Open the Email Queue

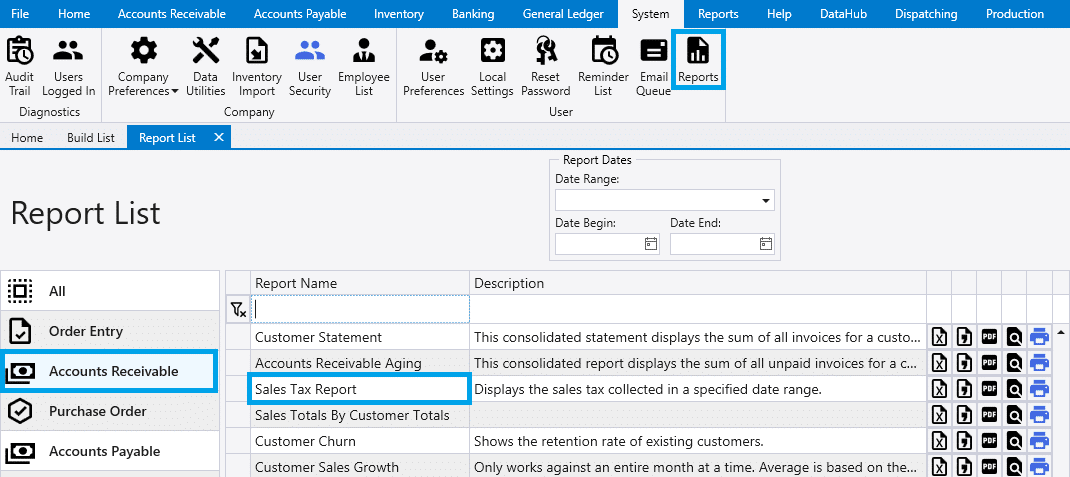[654, 66]
